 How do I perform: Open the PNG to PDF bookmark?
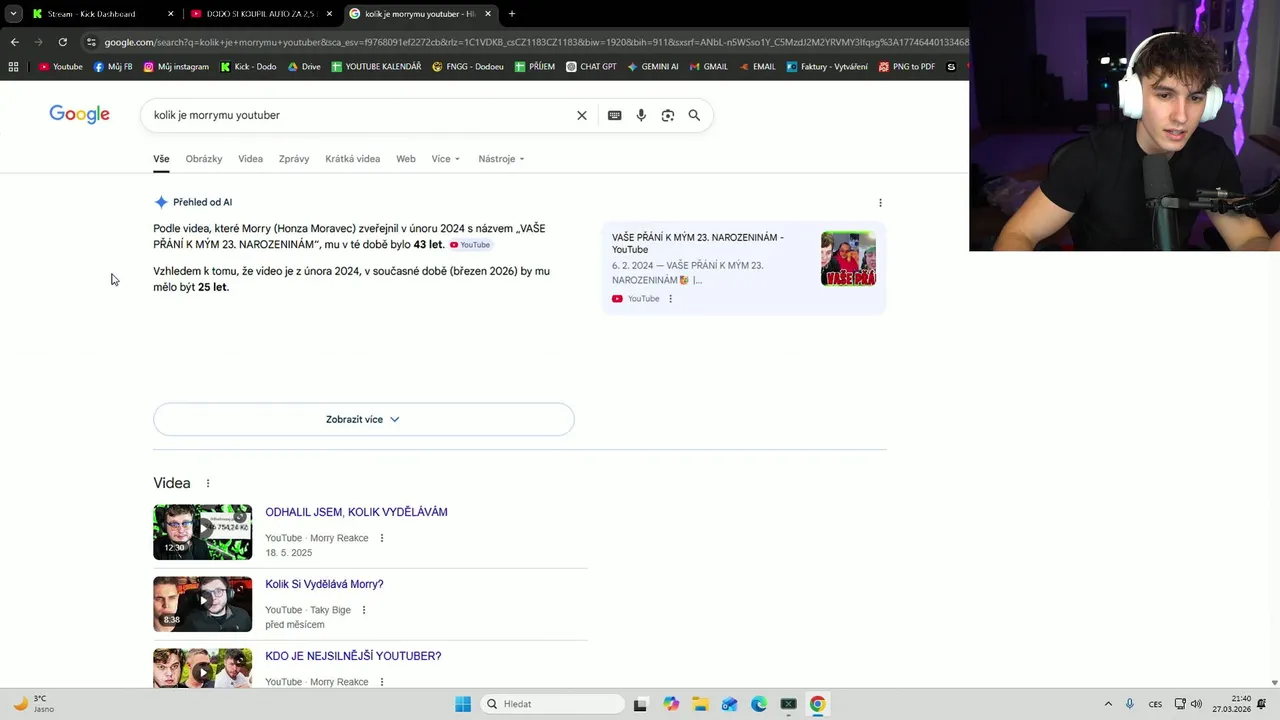(906, 67)
